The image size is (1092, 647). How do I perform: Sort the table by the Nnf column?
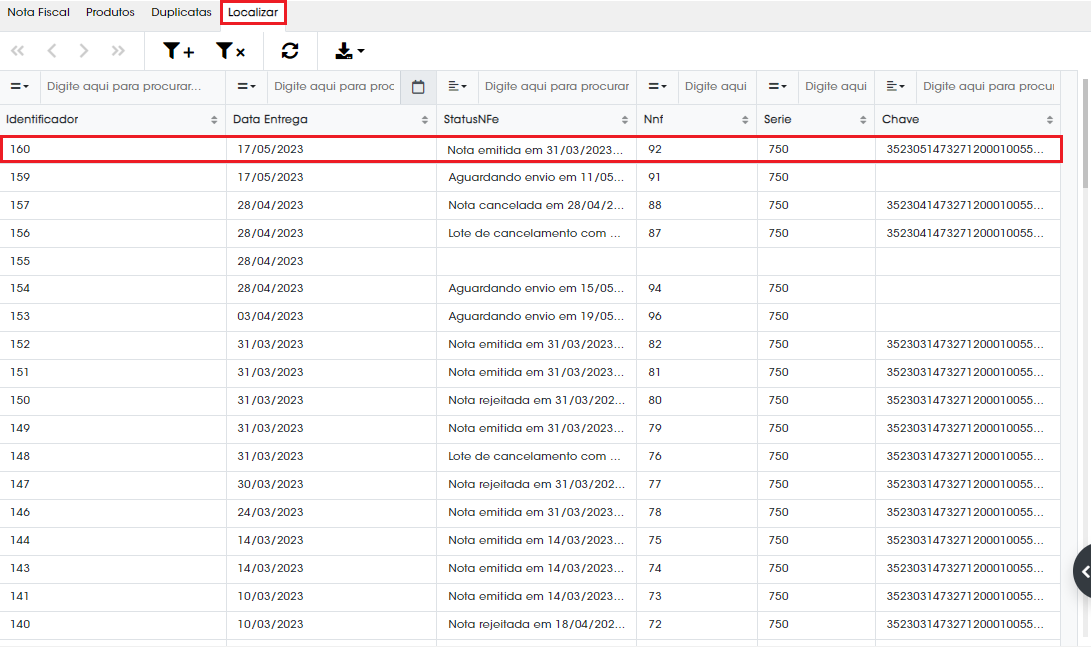(745, 120)
